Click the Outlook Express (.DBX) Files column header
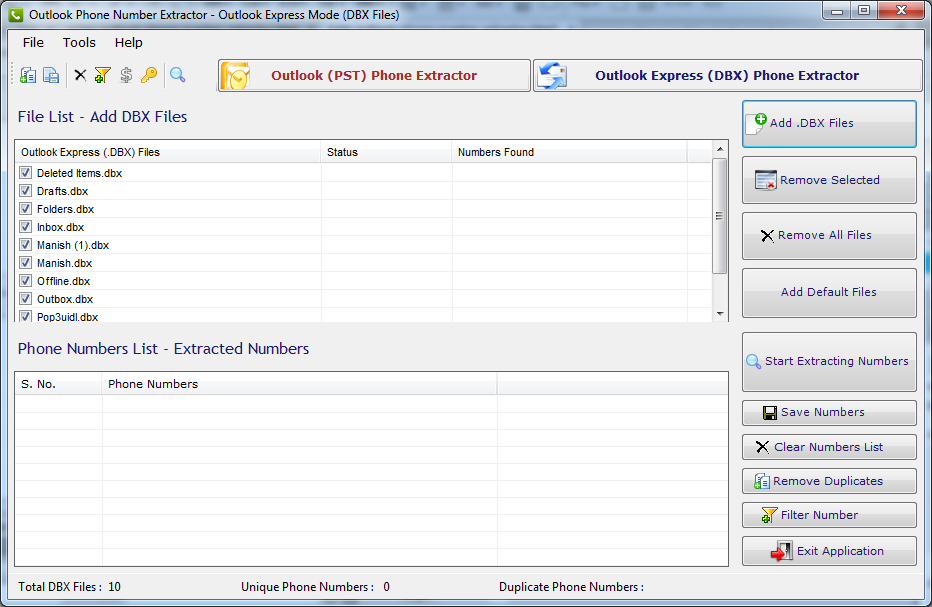 coord(168,152)
